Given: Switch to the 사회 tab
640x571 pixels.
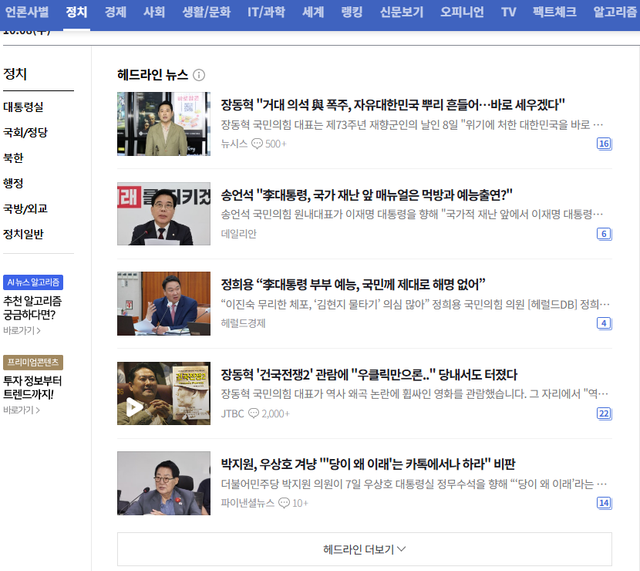Looking at the screenshot, I should click(x=154, y=12).
